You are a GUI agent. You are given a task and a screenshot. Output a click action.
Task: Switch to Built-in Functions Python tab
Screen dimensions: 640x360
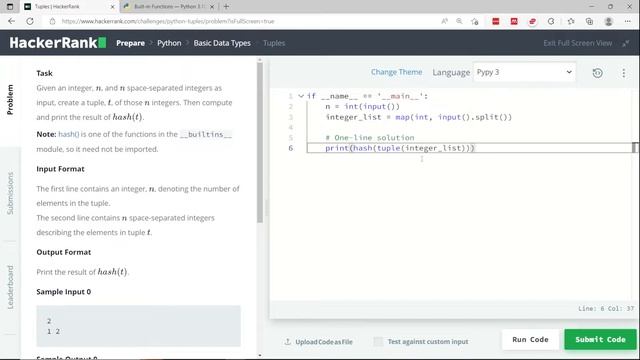169,7
